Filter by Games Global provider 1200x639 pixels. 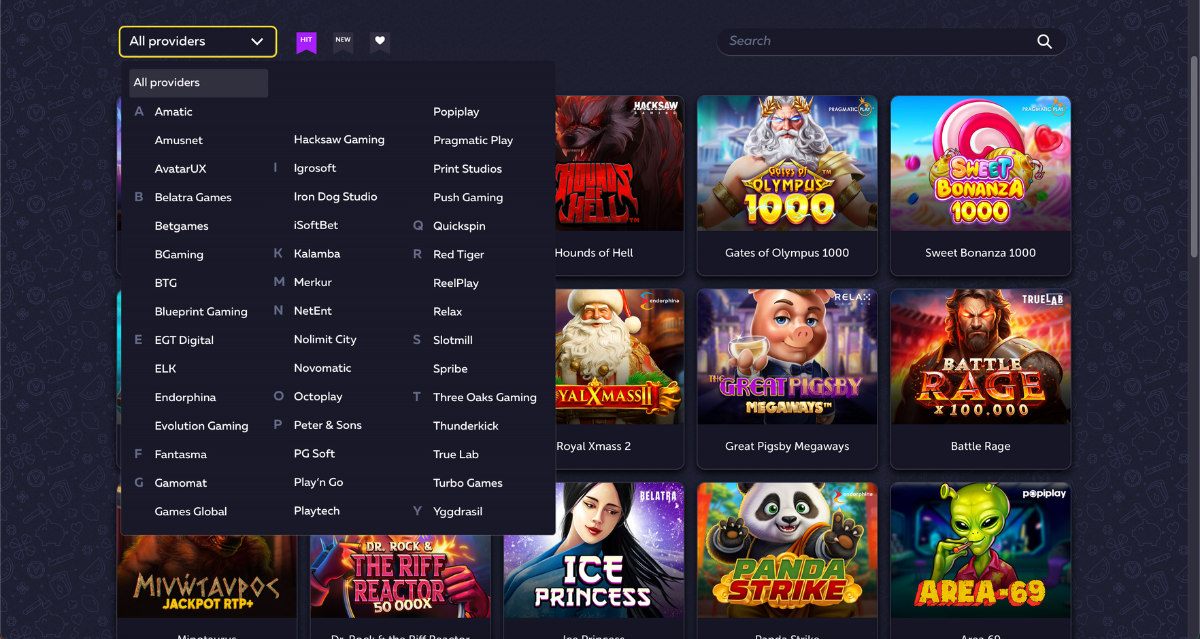pyautogui.click(x=191, y=511)
